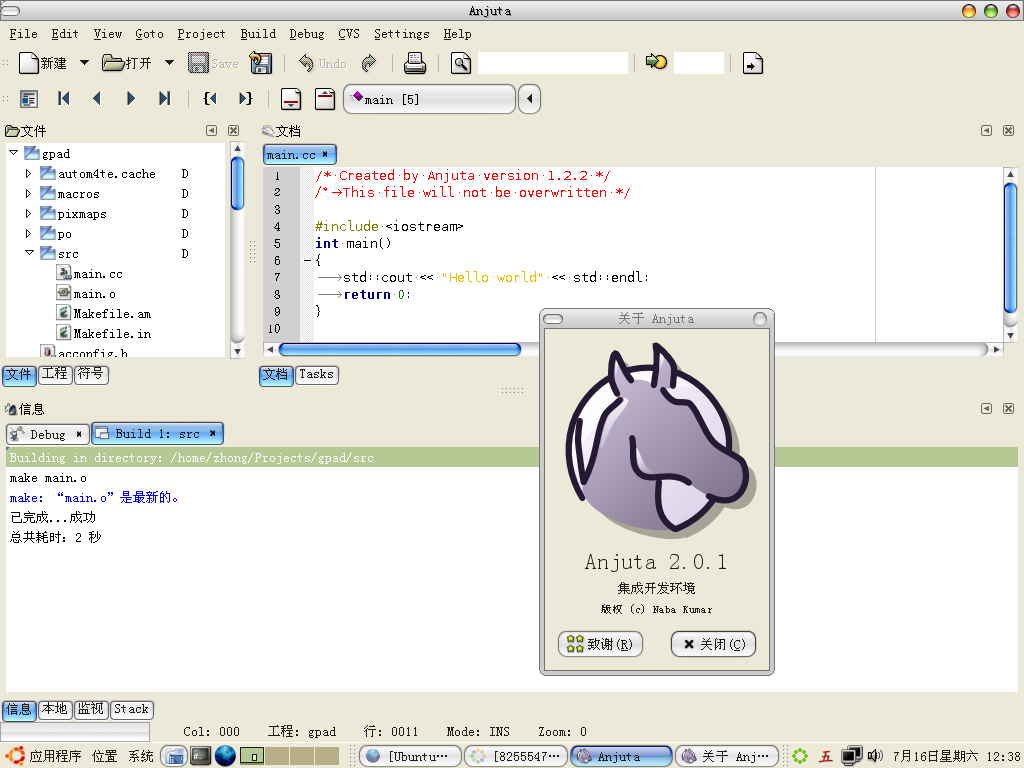Expand the autom4te.cache folder

(x=28, y=174)
